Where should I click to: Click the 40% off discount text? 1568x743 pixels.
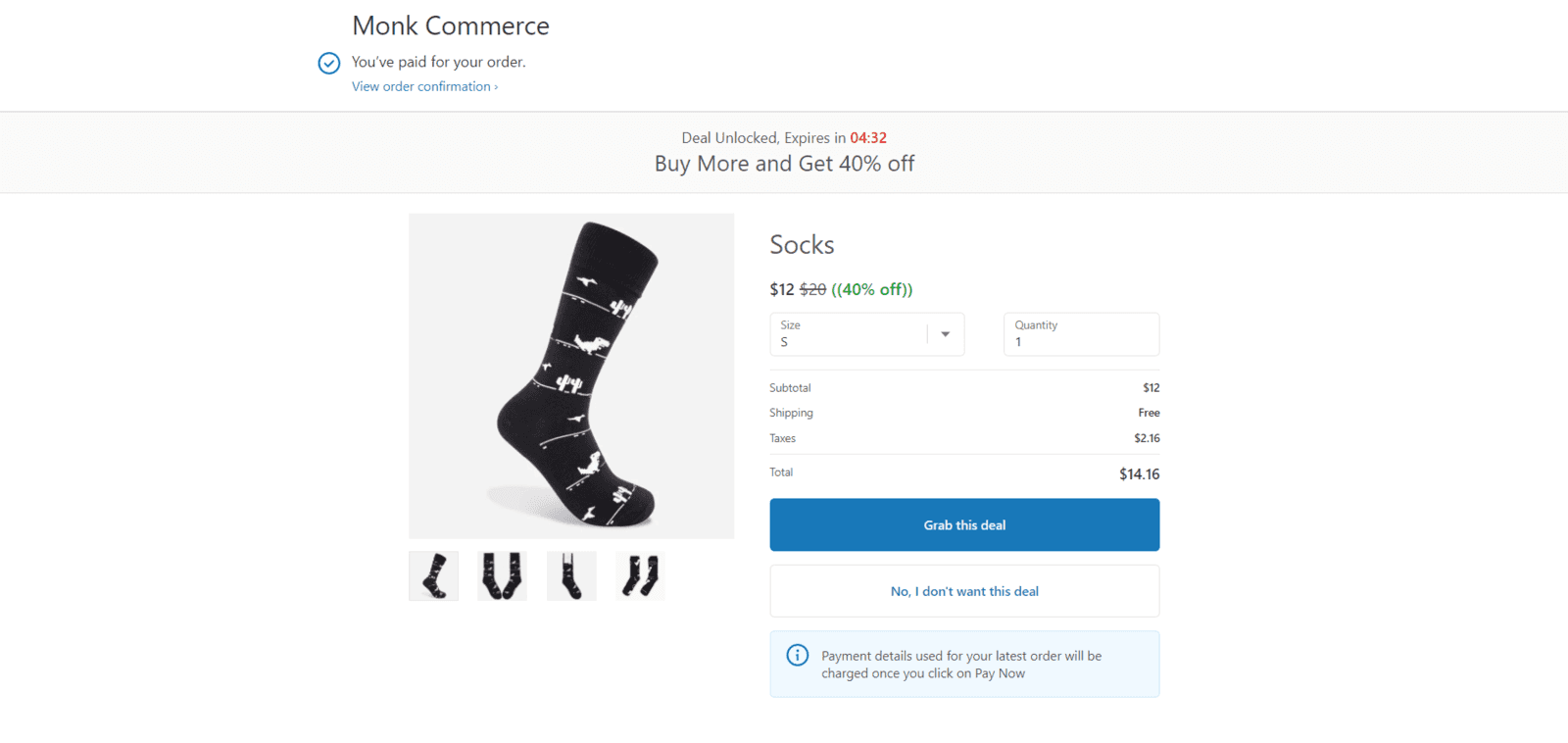[871, 289]
